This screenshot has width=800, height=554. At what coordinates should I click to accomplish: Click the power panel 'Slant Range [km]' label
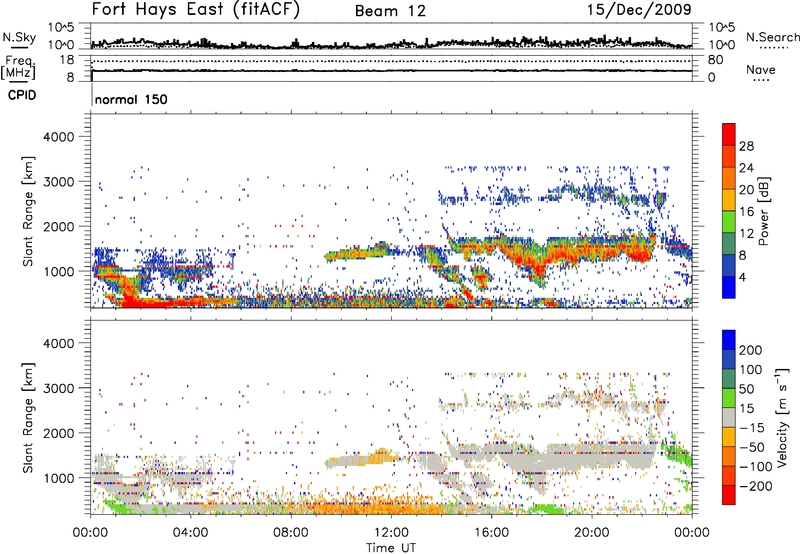click(28, 211)
